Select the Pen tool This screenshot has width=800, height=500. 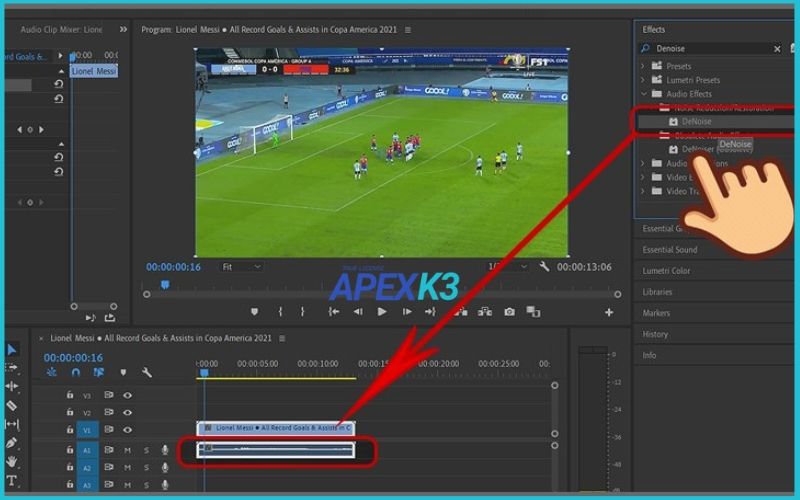point(12,442)
